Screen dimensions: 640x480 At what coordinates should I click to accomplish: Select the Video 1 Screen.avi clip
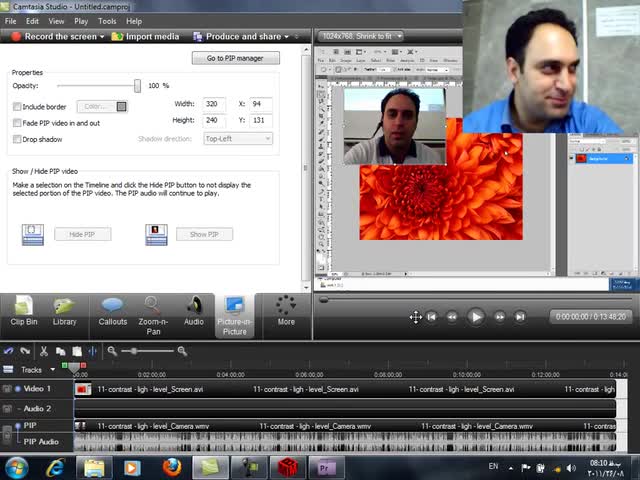point(344,389)
